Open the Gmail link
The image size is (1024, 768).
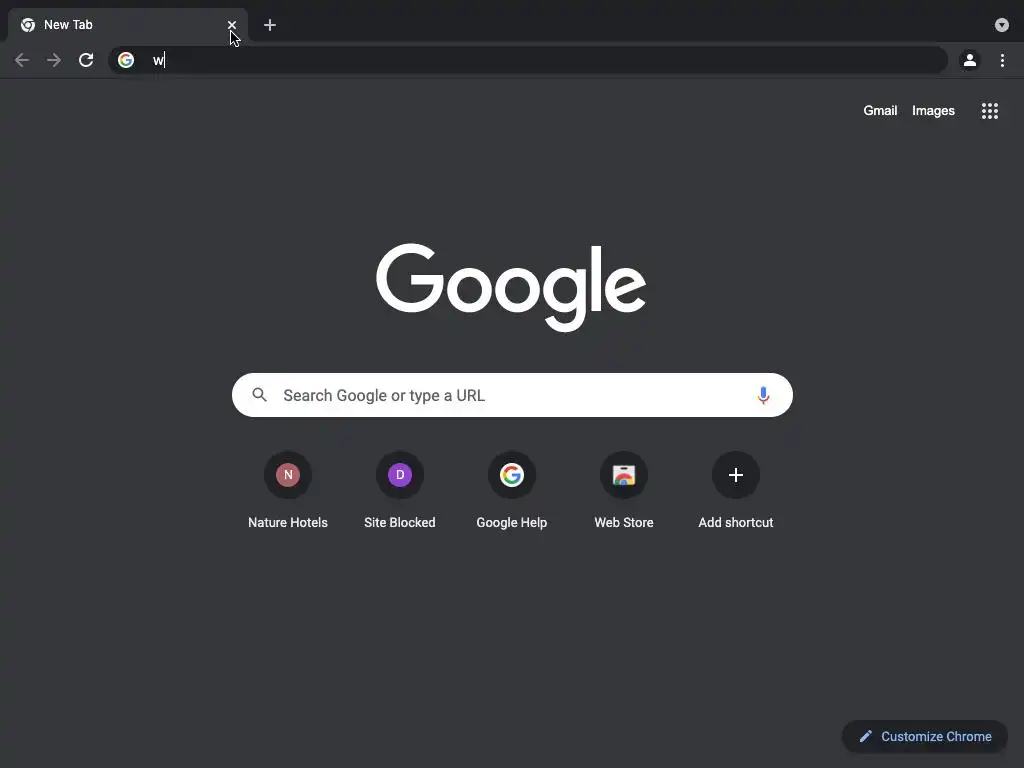tap(880, 110)
